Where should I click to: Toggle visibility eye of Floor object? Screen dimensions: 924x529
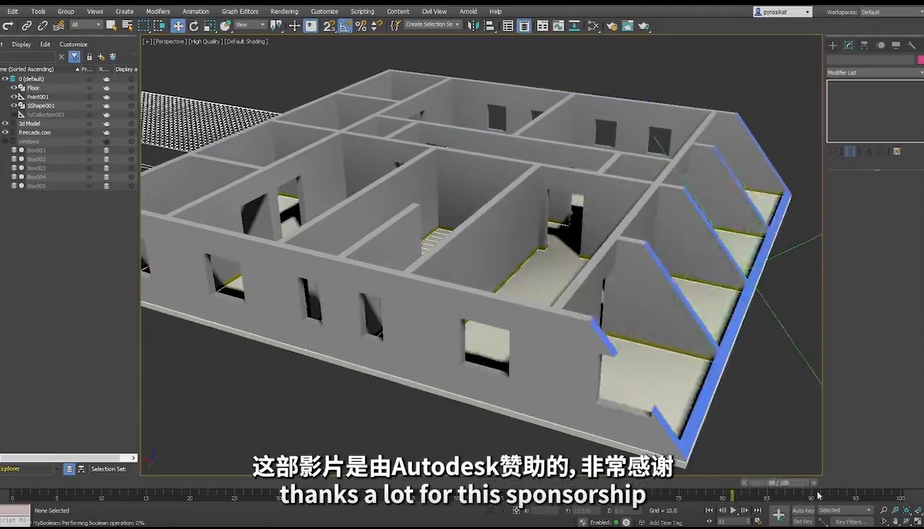14,88
